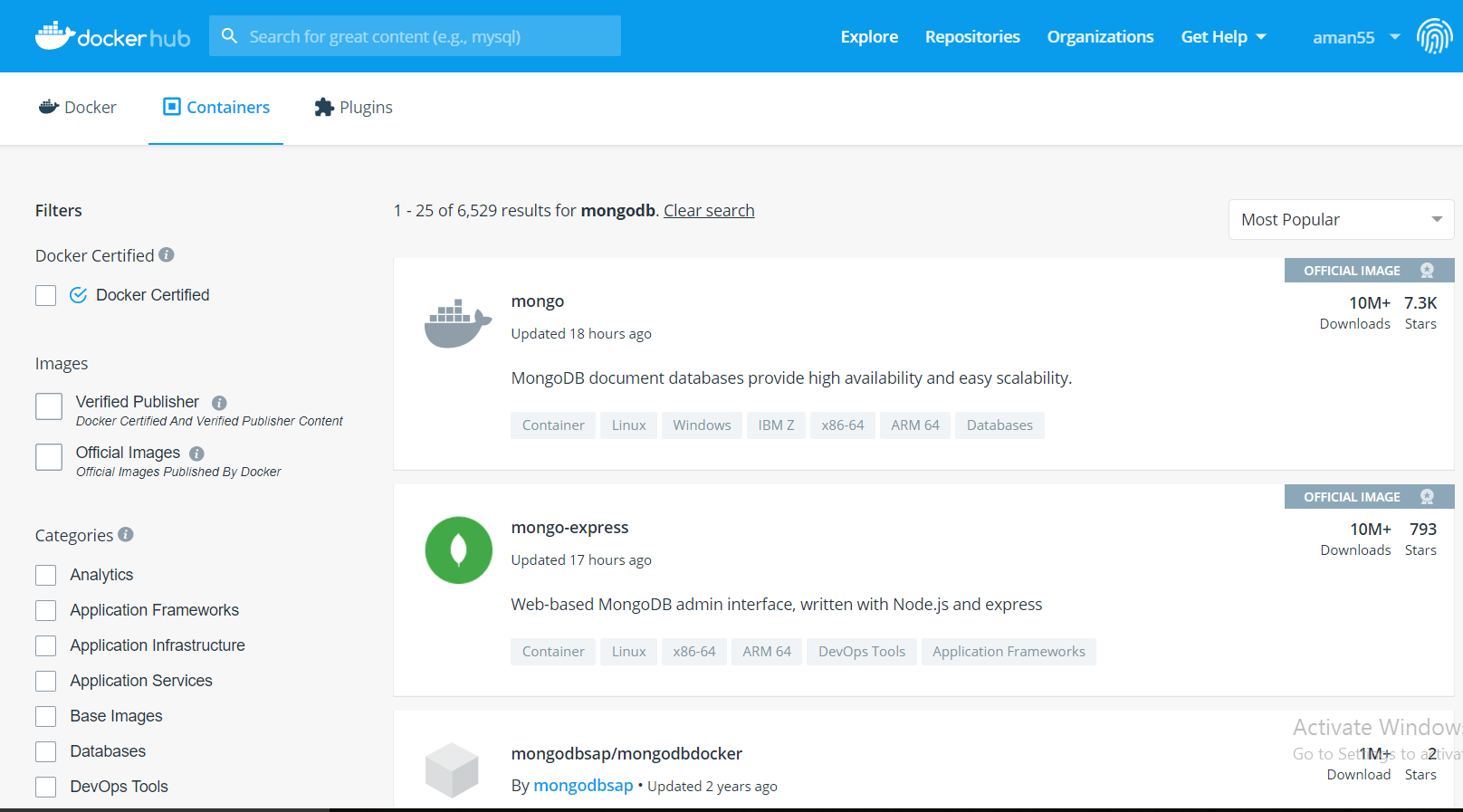This screenshot has height=812, width=1463.
Task: Enable the Verified Publisher filter checkbox
Action: point(49,406)
